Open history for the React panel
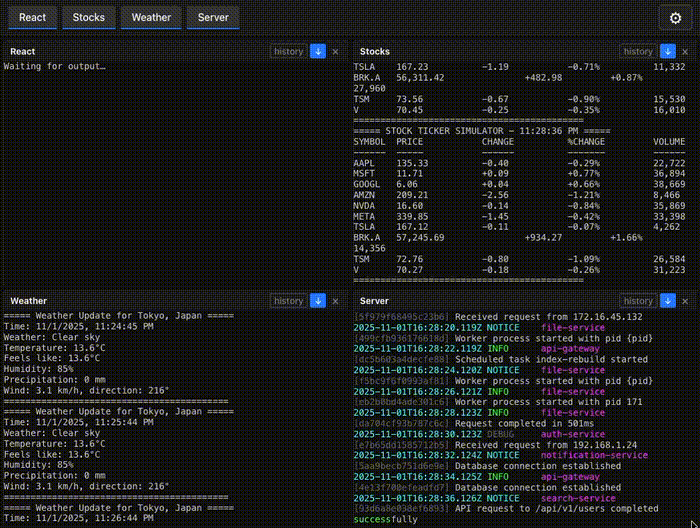 tap(288, 51)
